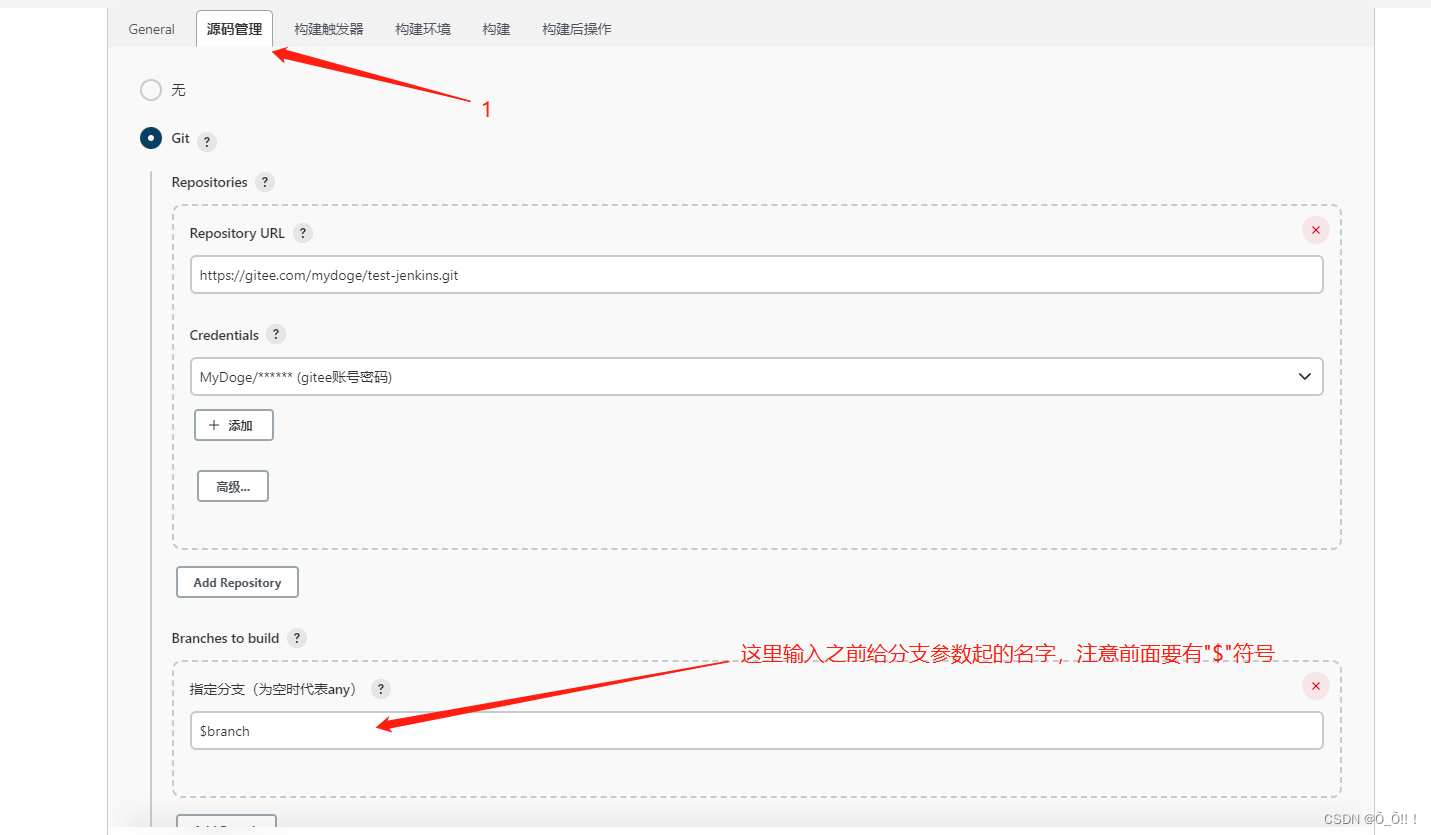Show help for 指定分支 field
The height and width of the screenshot is (835, 1431).
pyautogui.click(x=380, y=689)
